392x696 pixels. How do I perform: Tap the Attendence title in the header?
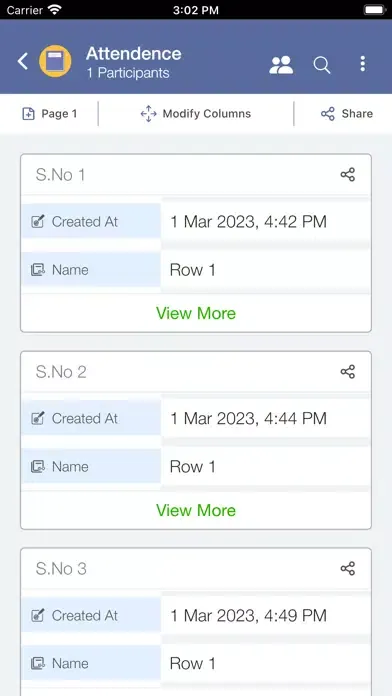[134, 54]
